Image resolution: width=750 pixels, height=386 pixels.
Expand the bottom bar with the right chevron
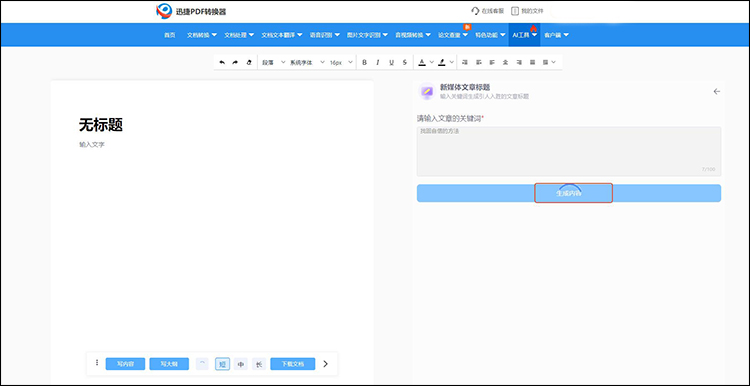tap(326, 364)
